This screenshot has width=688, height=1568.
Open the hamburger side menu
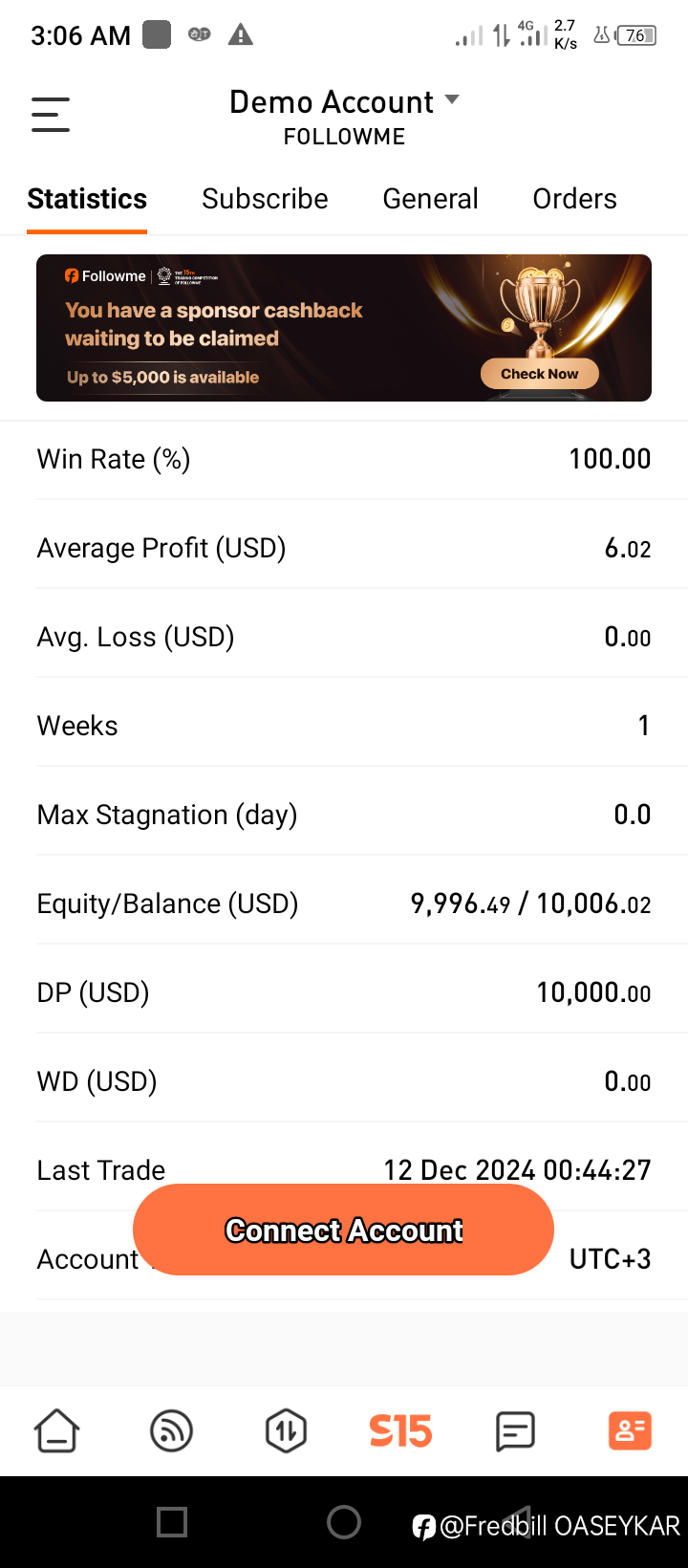[x=51, y=115]
